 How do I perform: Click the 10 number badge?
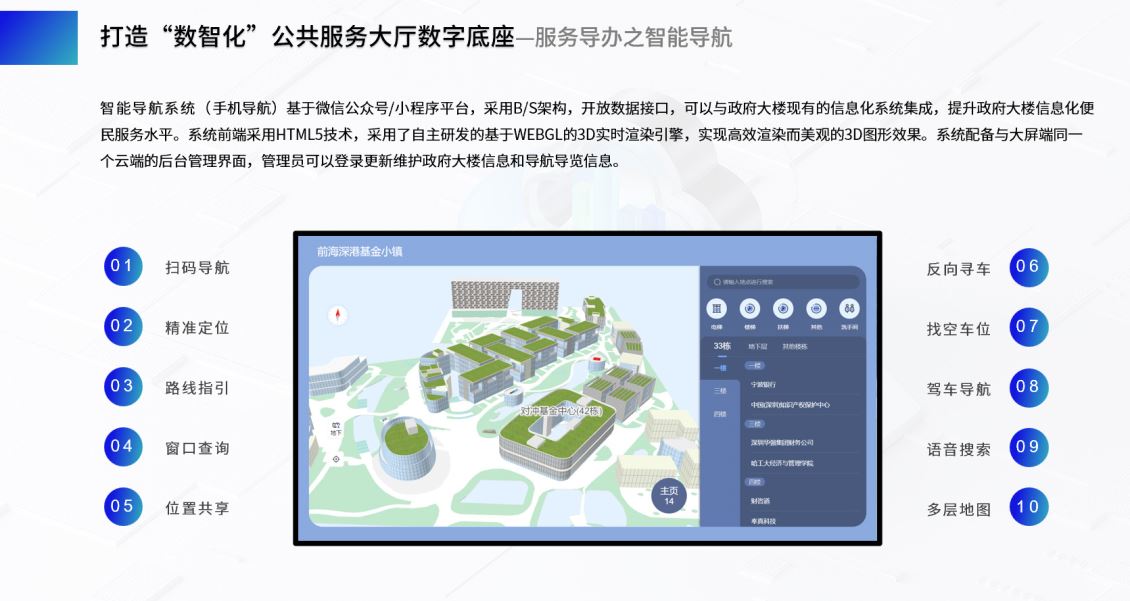[x=1028, y=507]
